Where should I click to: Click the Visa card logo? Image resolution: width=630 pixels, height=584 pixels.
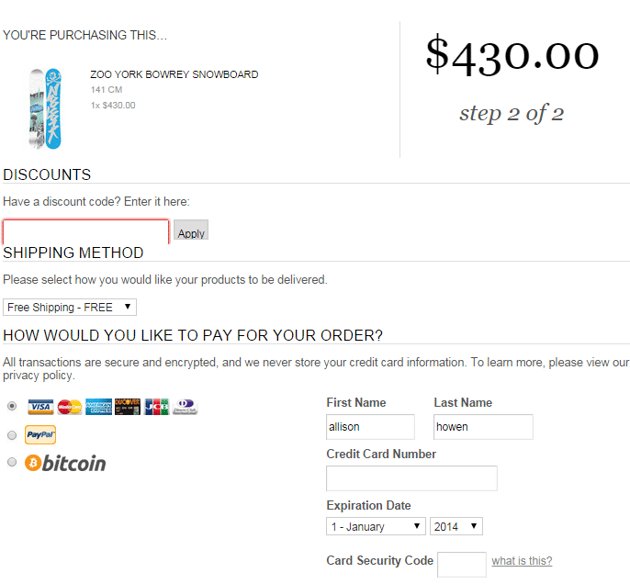coord(40,407)
